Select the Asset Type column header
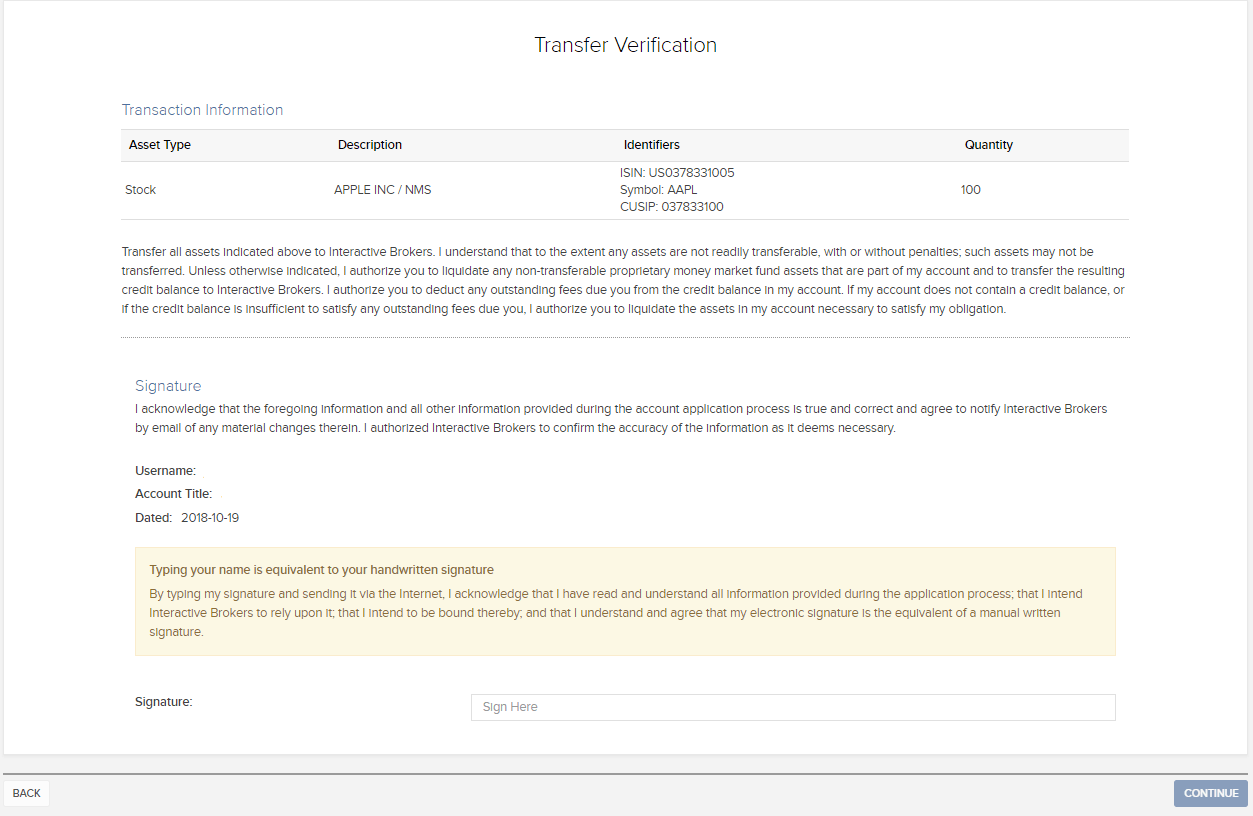Screen dimensions: 1253x816 point(160,145)
